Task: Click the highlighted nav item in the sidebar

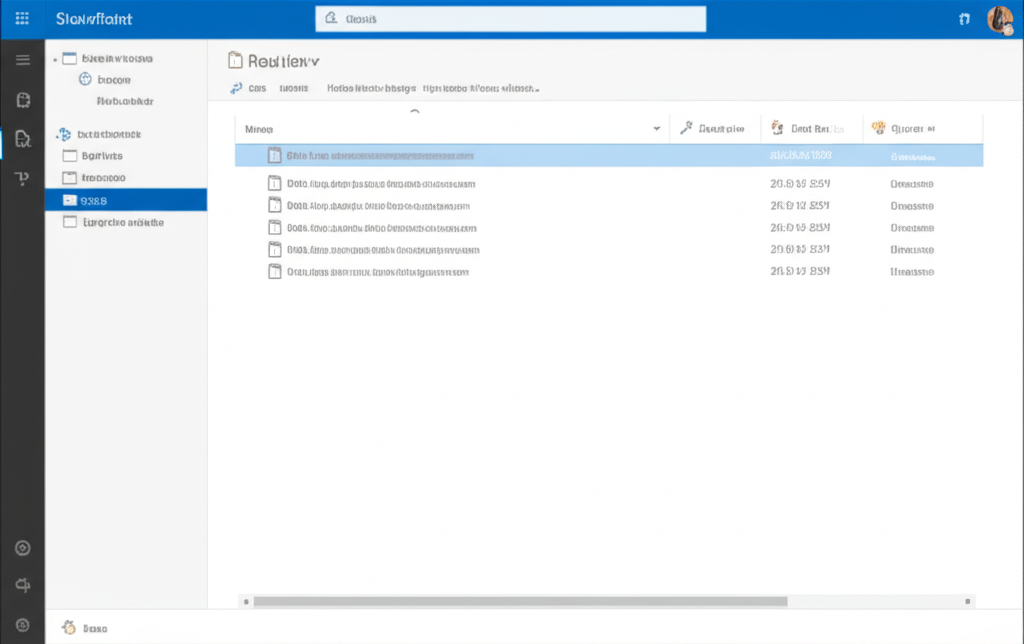Action: tap(127, 199)
